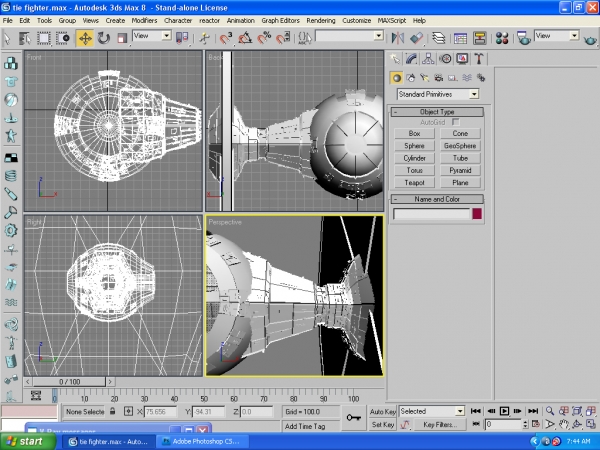Open the Layer Manager icon
This screenshot has width=600, height=450.
tap(439, 38)
